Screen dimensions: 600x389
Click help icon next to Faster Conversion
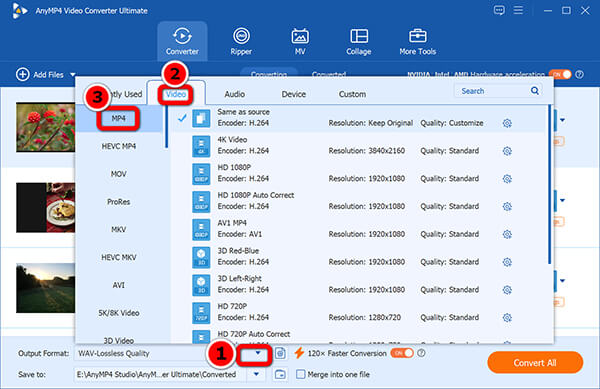[421, 353]
